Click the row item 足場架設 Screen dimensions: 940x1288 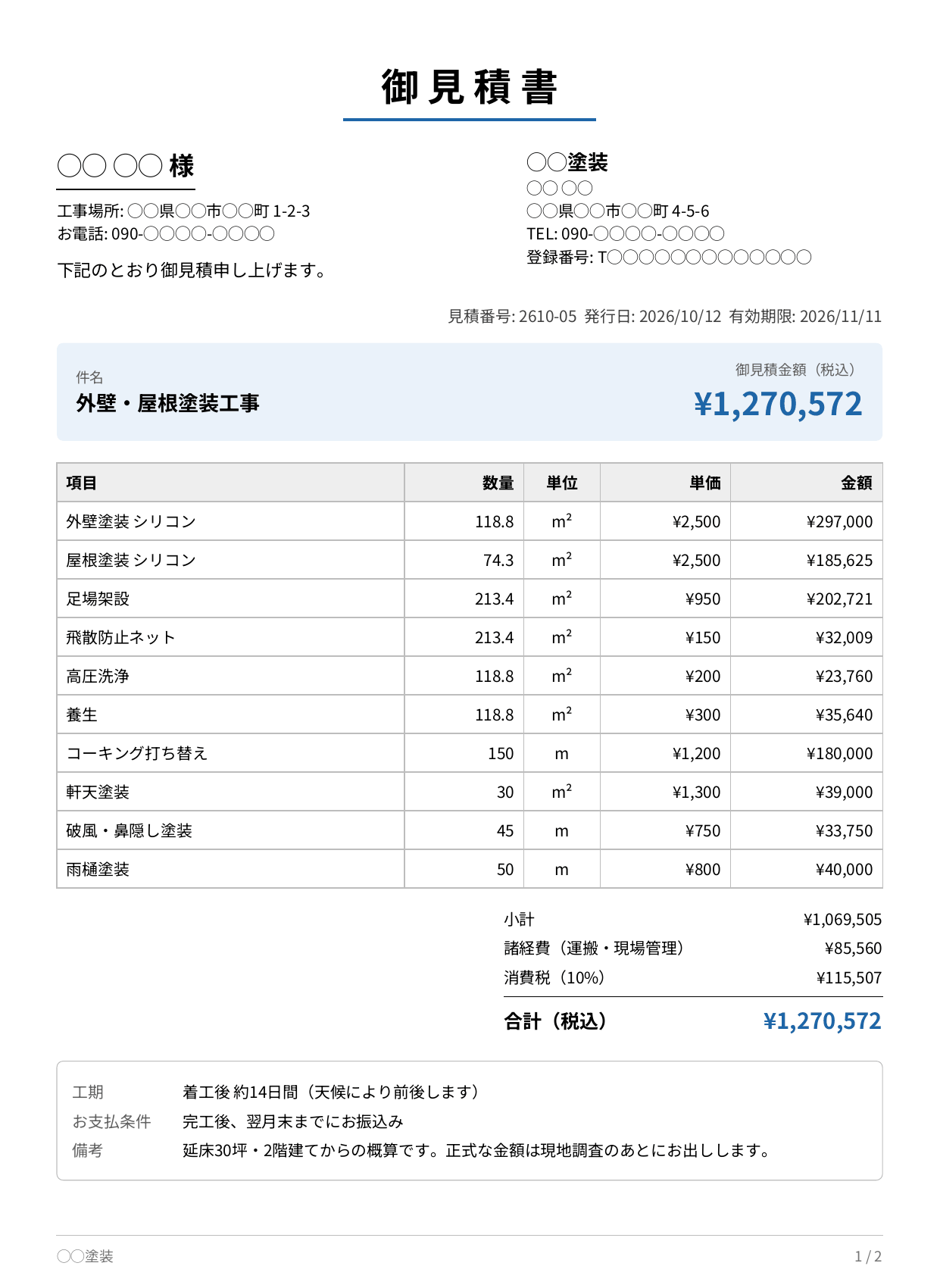[98, 599]
